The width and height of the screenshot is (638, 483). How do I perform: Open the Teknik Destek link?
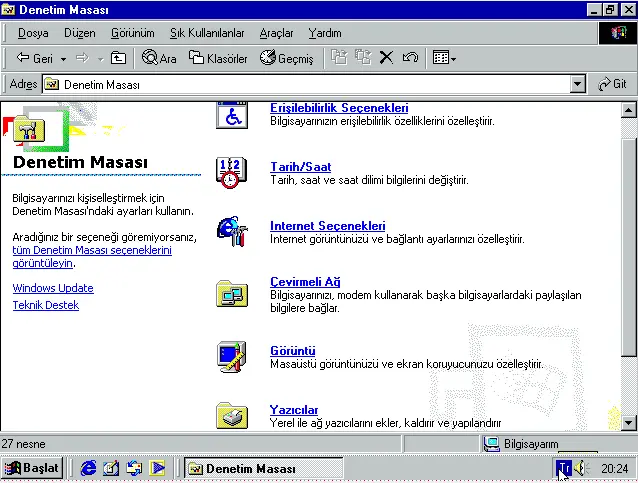tap(46, 305)
